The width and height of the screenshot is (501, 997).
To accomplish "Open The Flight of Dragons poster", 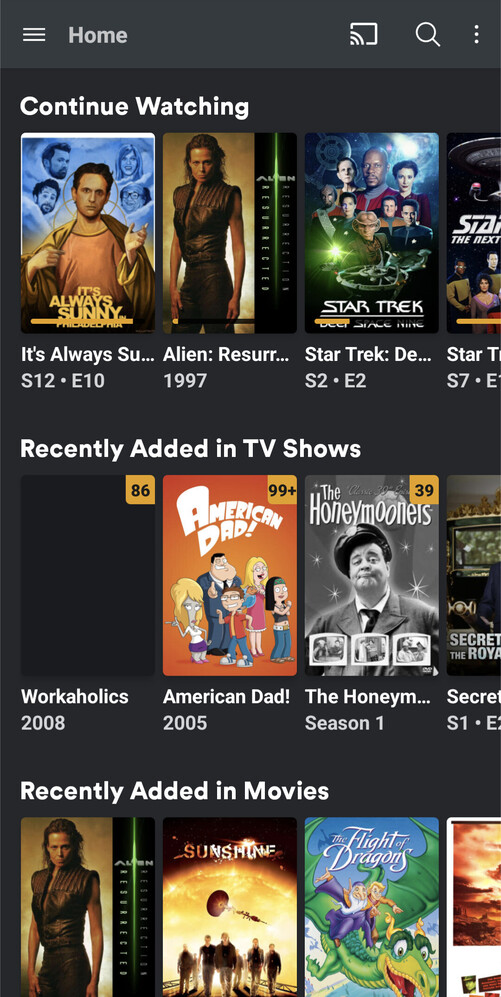I will coord(371,907).
